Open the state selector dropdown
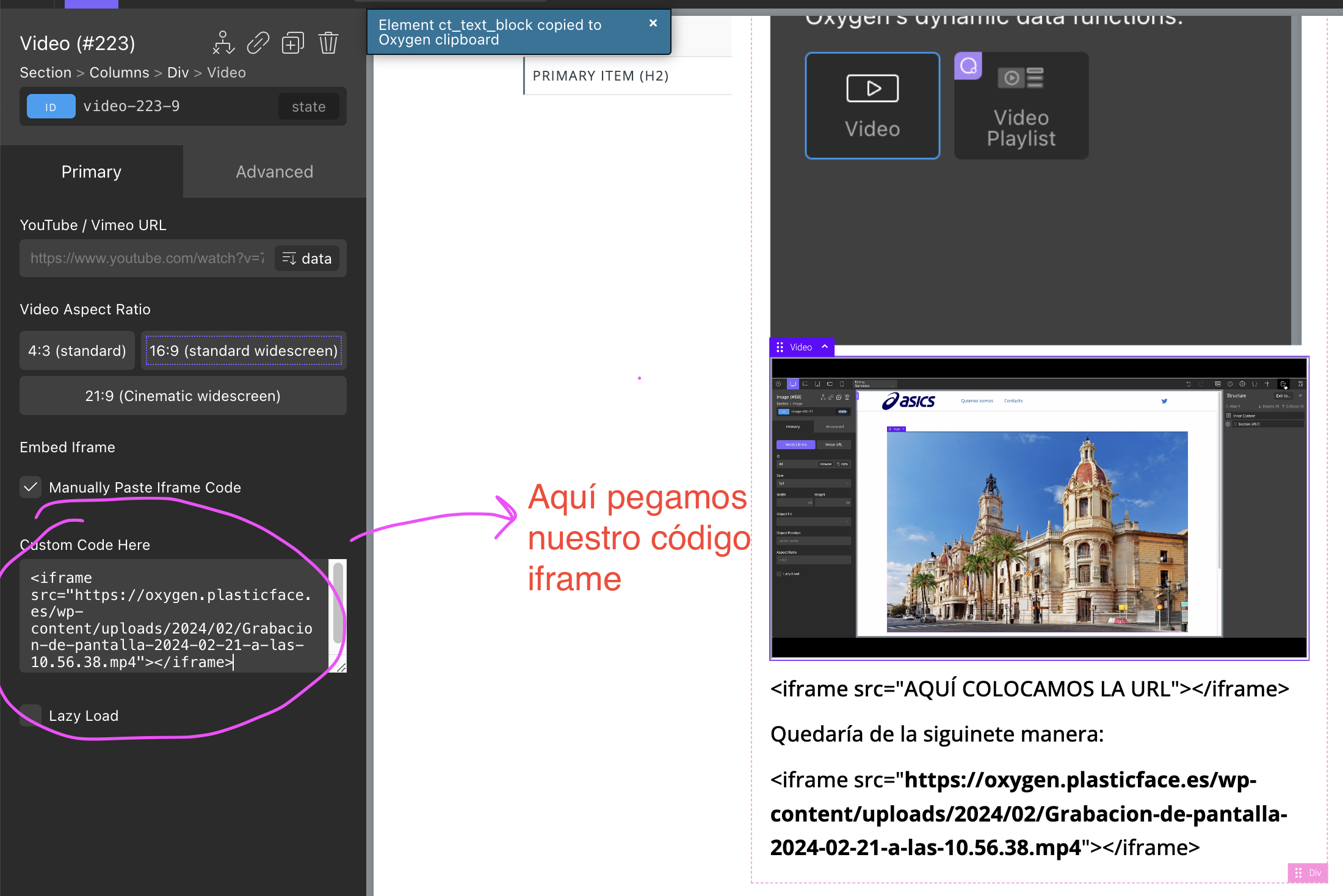 [x=308, y=106]
